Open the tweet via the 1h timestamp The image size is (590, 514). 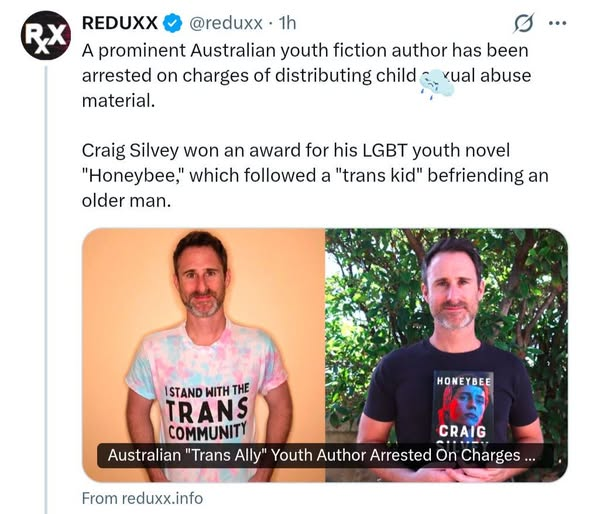click(287, 23)
